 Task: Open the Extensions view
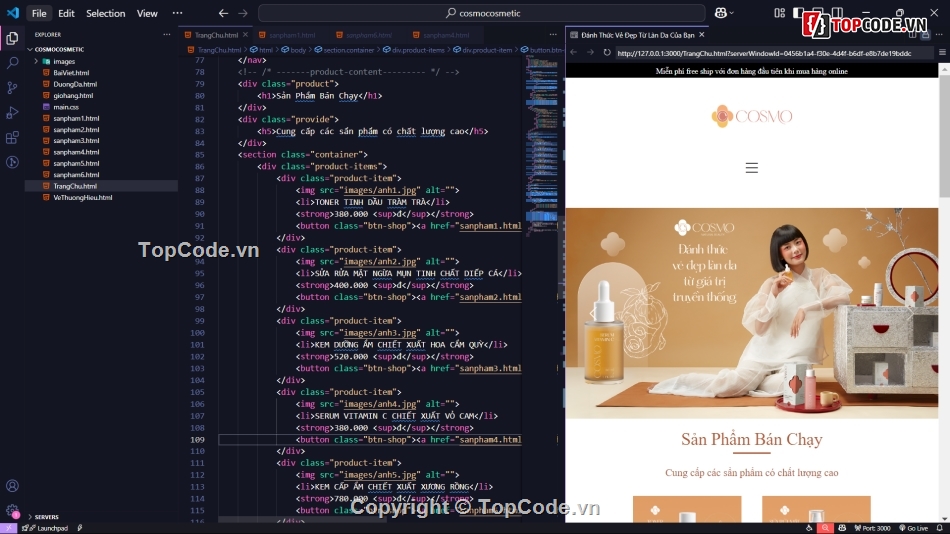click(12, 137)
